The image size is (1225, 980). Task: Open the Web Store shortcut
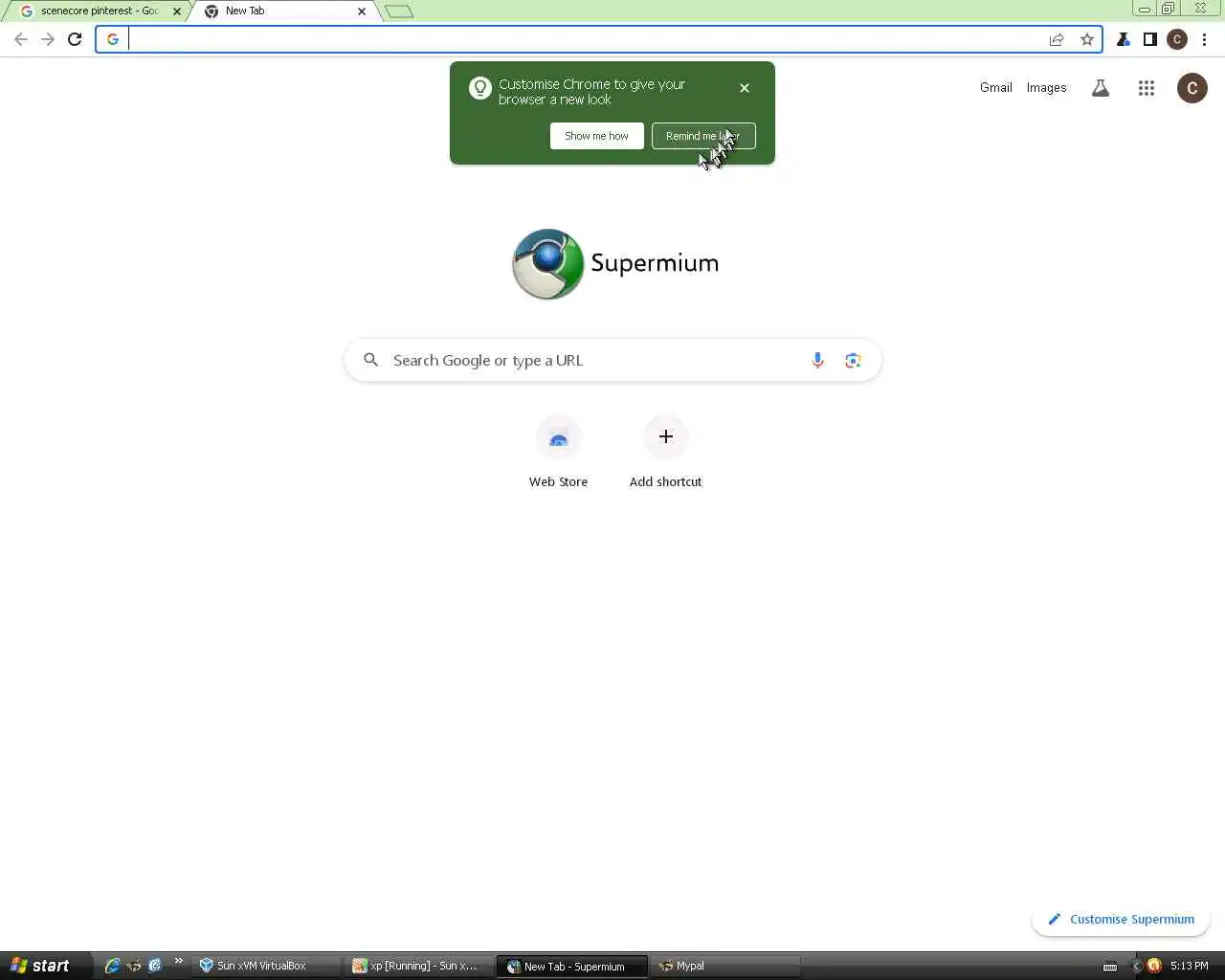click(x=559, y=453)
